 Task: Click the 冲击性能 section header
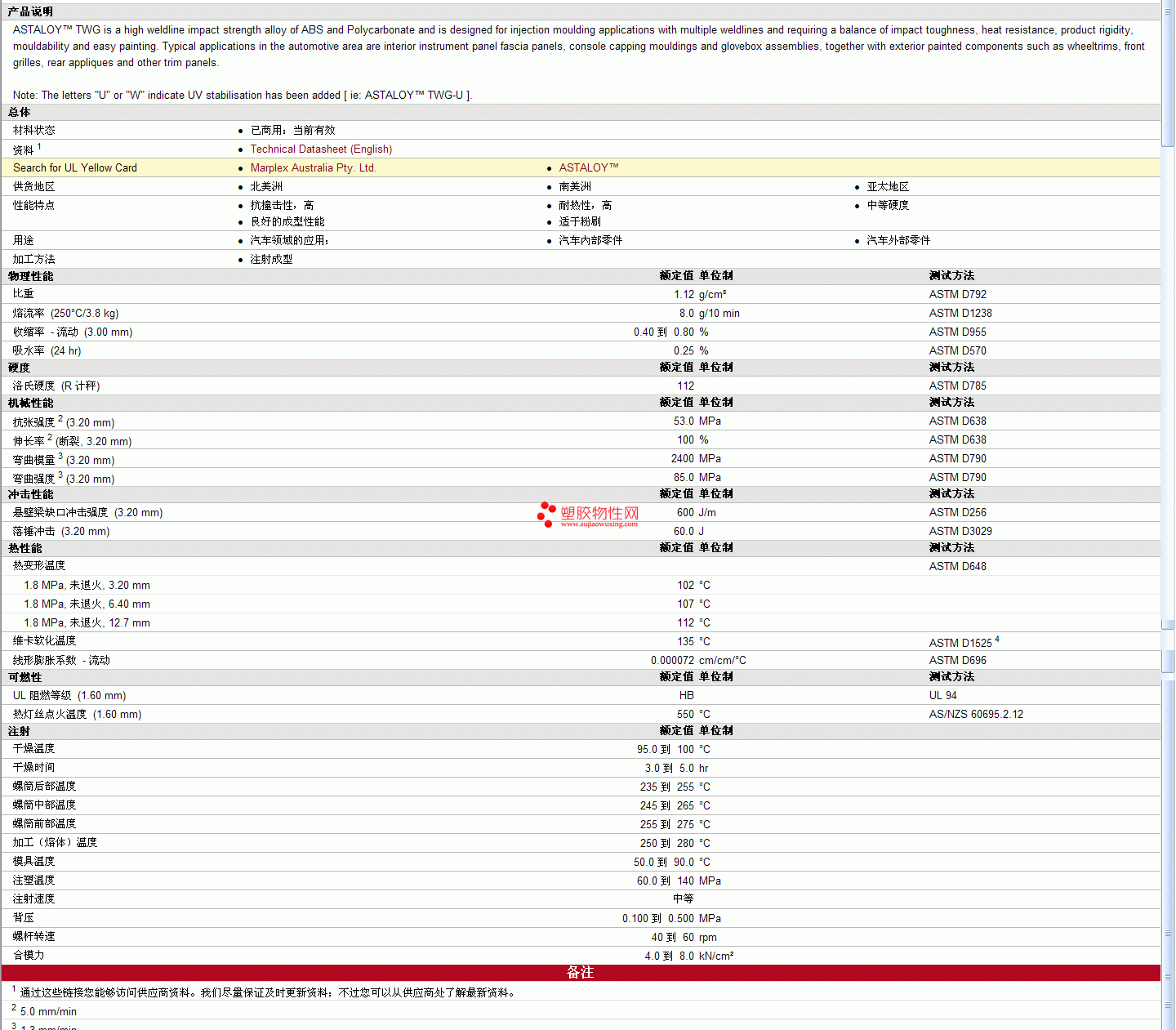30,495
